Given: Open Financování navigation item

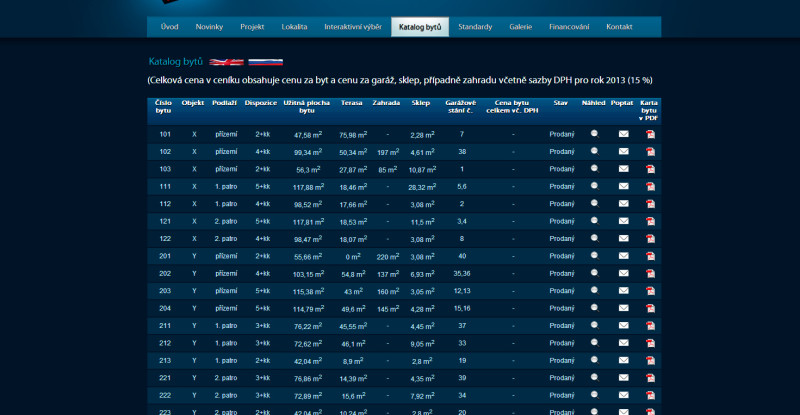Looking at the screenshot, I should [569, 27].
